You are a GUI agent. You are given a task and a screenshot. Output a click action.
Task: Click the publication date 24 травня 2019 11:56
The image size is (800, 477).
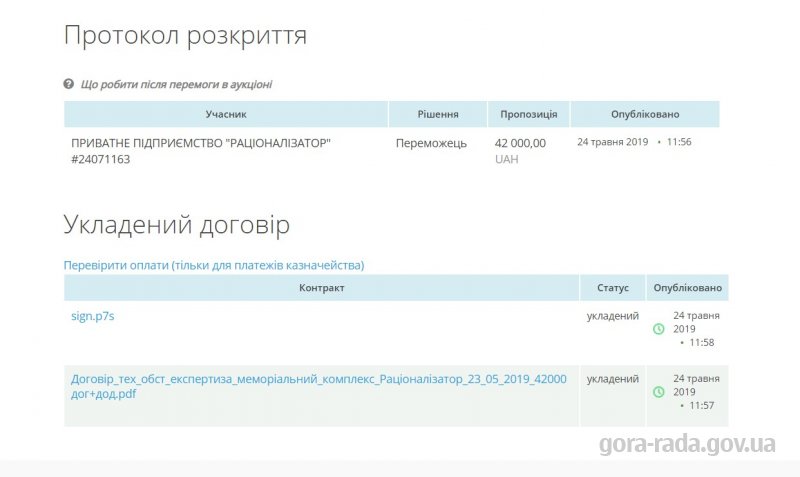coord(634,142)
